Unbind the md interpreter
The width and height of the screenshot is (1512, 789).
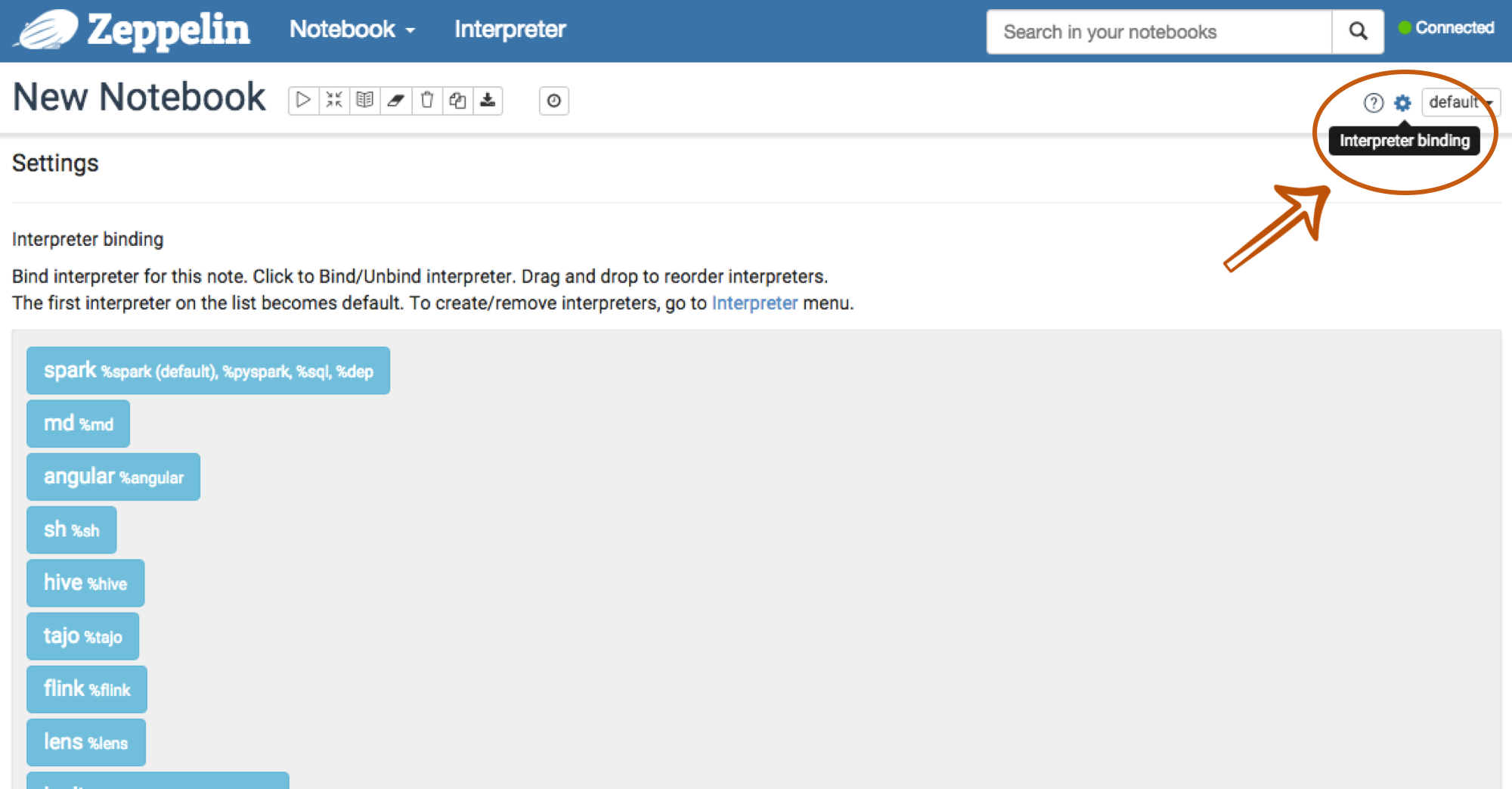click(x=78, y=424)
